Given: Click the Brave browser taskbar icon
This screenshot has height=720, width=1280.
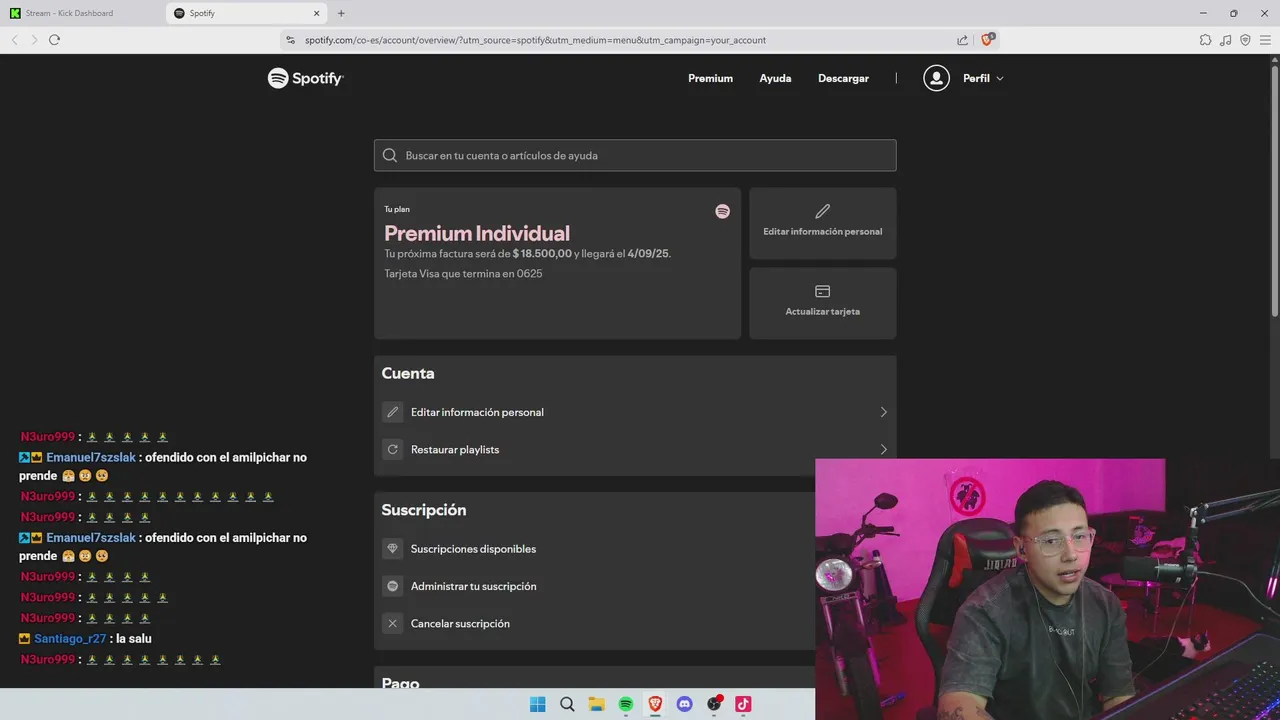Looking at the screenshot, I should (655, 704).
